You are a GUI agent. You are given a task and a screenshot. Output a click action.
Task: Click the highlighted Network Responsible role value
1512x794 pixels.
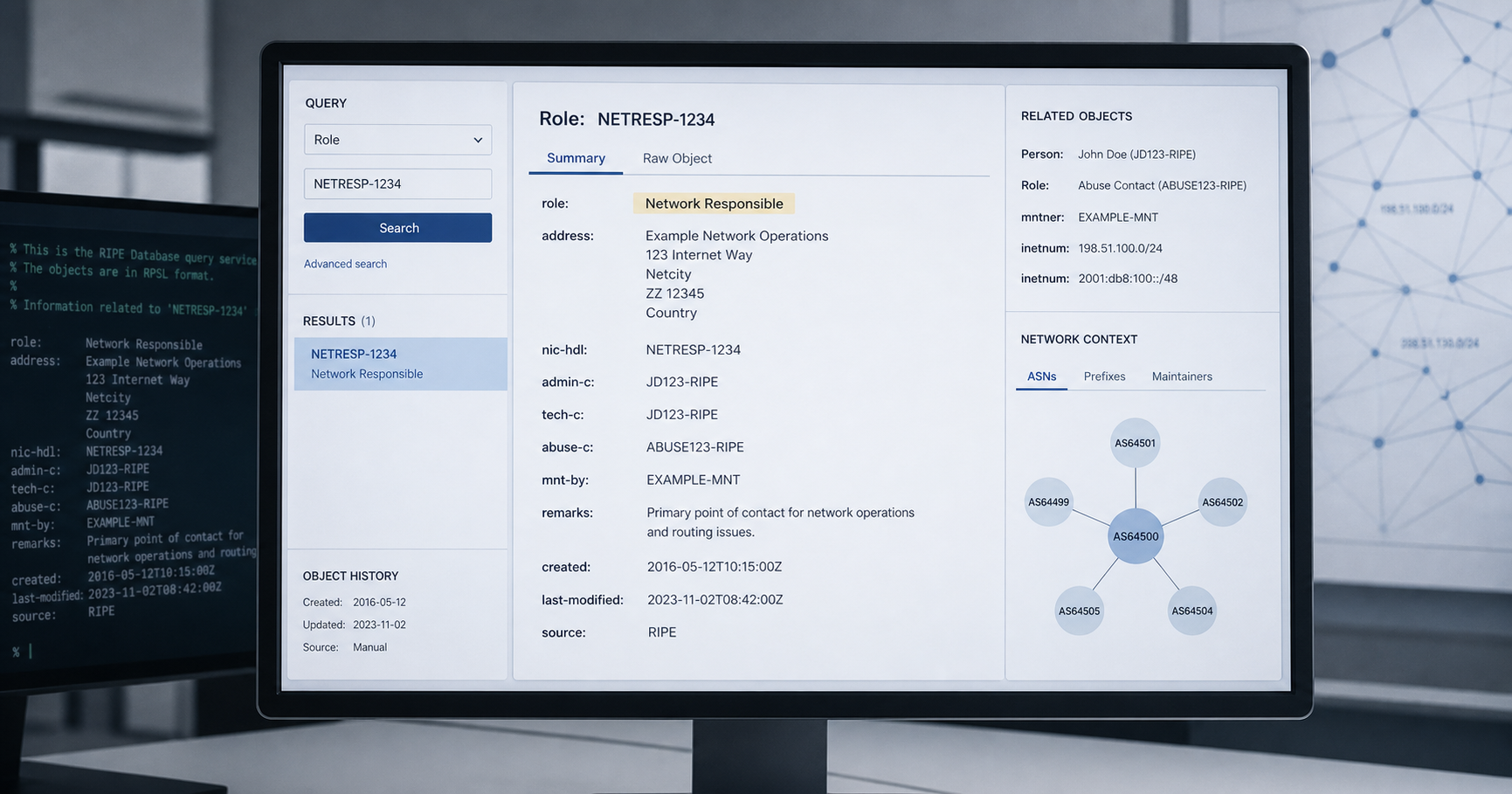pyautogui.click(x=714, y=204)
